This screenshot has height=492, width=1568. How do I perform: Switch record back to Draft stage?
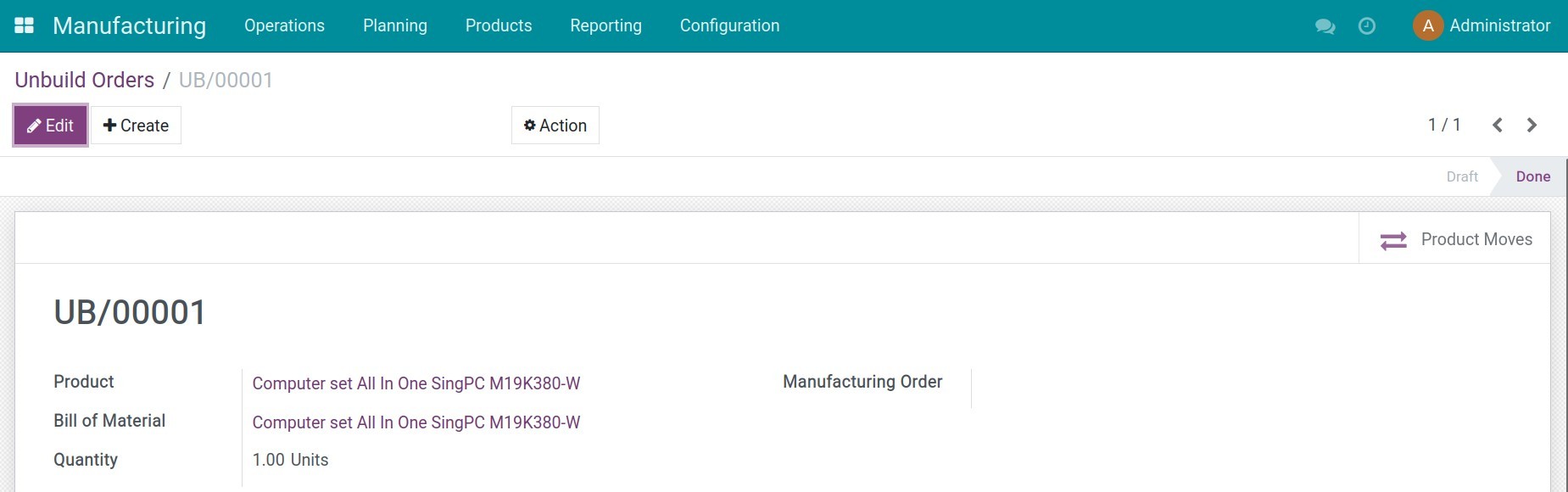pos(1461,176)
